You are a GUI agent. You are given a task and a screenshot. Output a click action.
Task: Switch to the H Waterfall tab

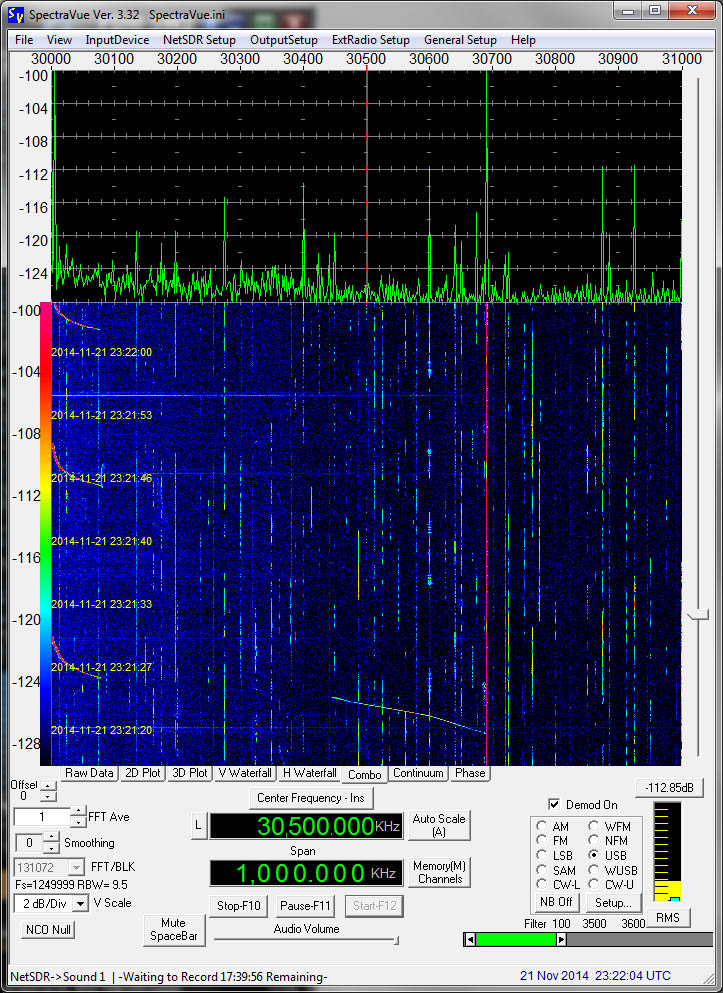(x=310, y=773)
